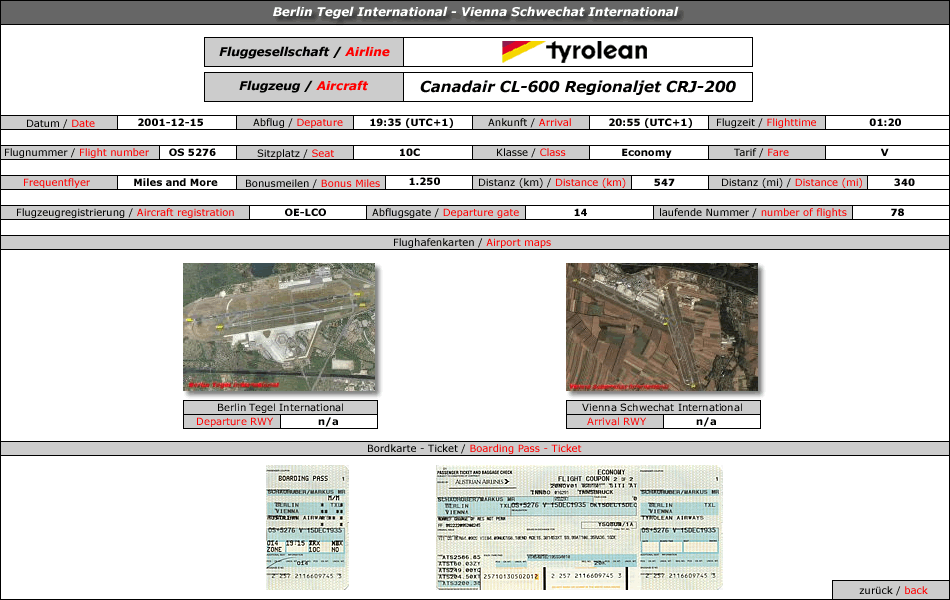Click the Departure RWY label
The image size is (950, 600).
[232, 421]
